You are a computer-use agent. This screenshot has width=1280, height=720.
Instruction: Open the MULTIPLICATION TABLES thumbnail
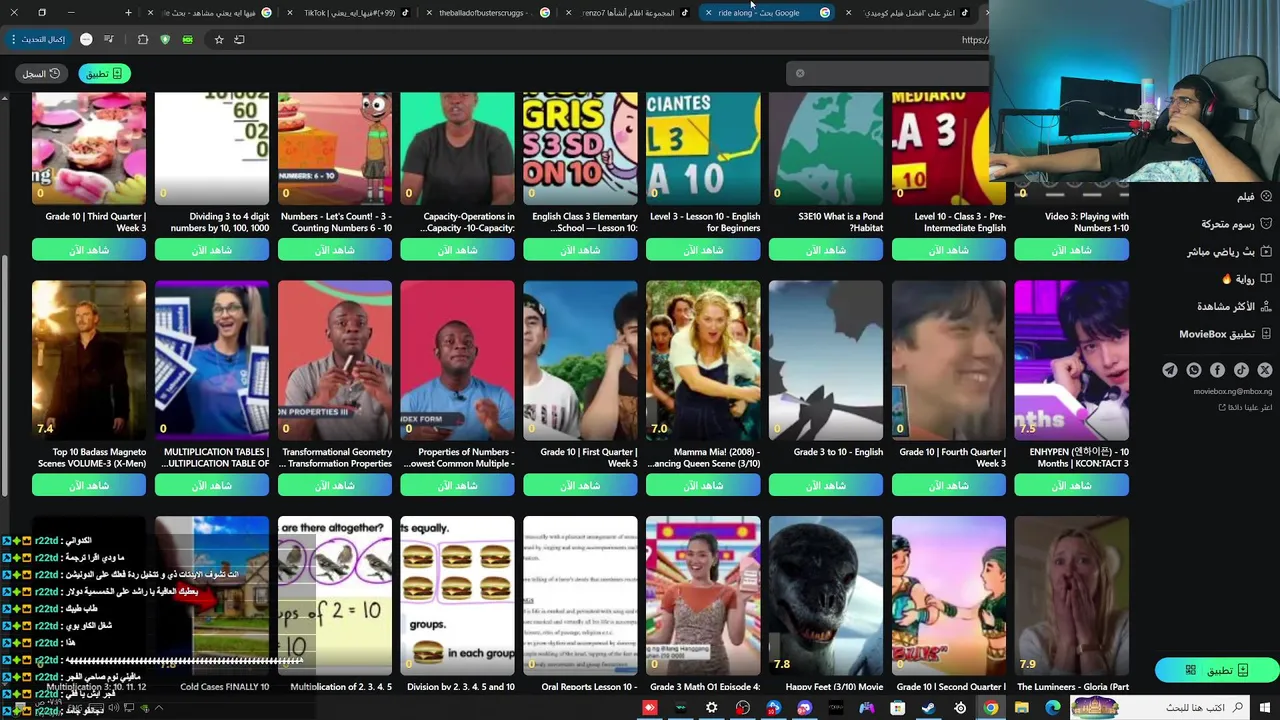pyautogui.click(x=212, y=360)
